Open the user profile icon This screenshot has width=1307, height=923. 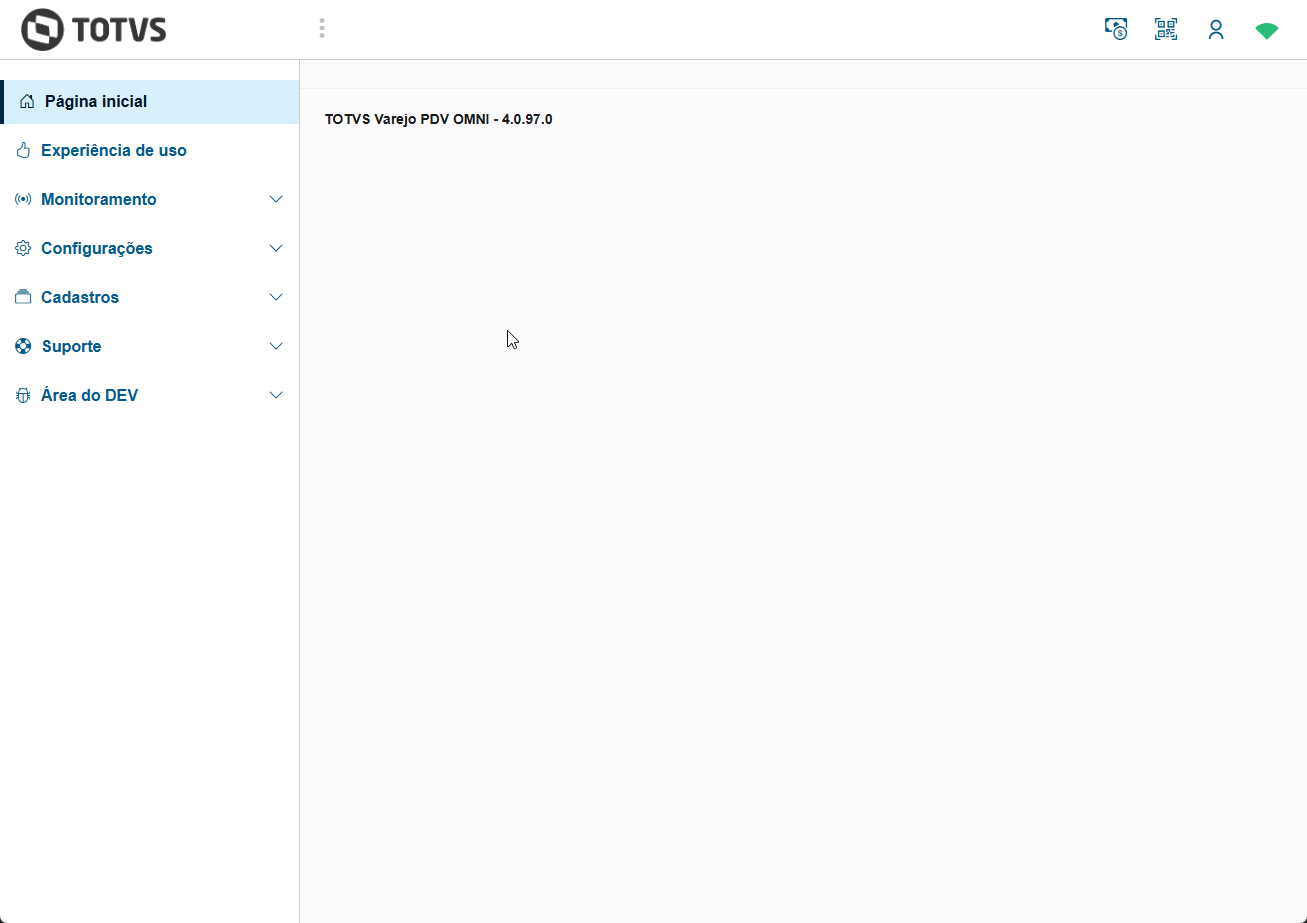[1216, 29]
